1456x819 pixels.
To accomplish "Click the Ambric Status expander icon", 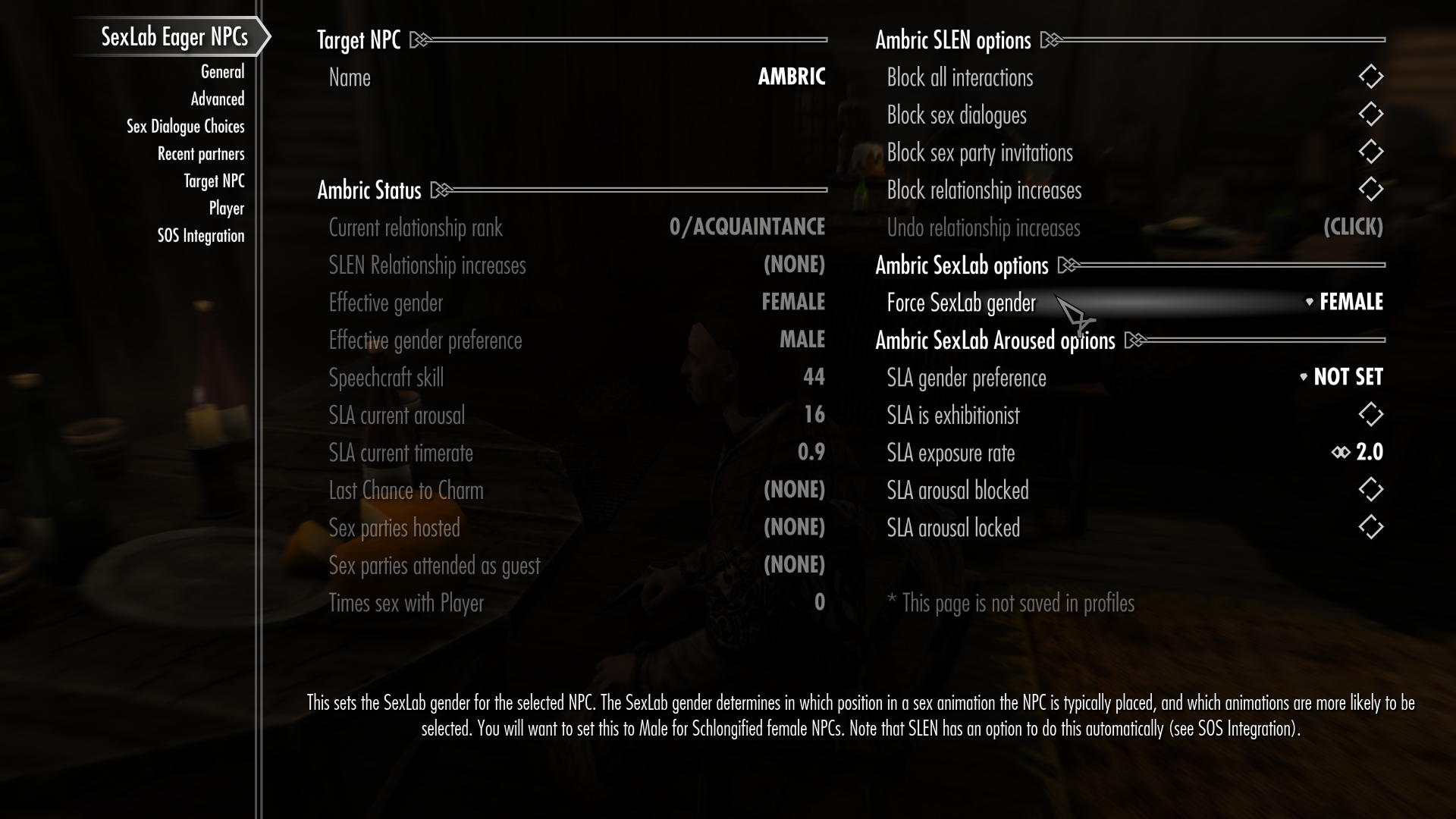I will (440, 190).
